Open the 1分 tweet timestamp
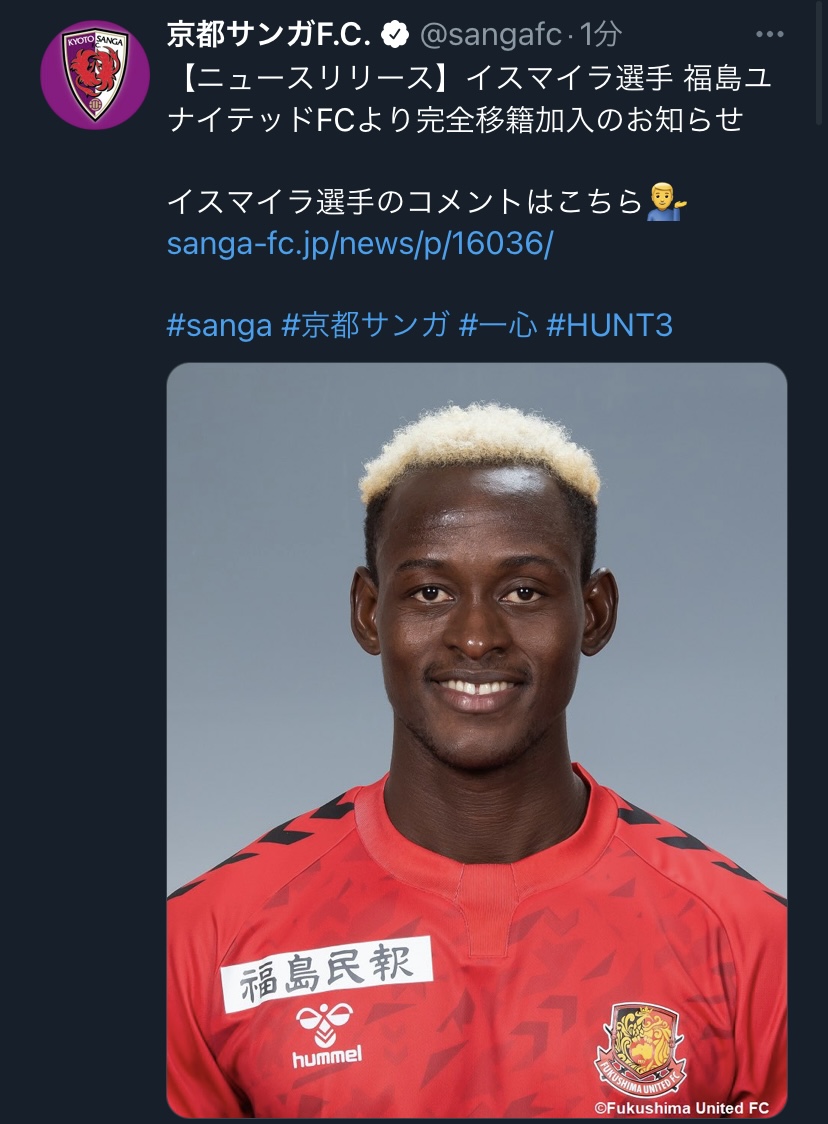This screenshot has width=828, height=1124. tap(600, 34)
